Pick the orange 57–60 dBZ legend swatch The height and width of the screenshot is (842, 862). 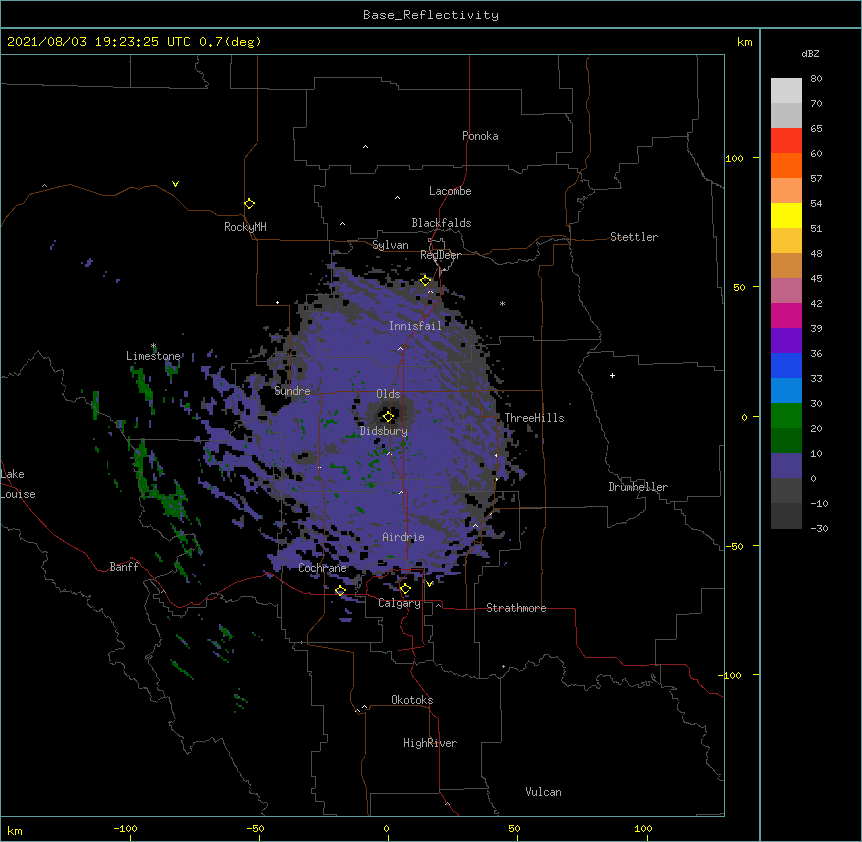[786, 165]
